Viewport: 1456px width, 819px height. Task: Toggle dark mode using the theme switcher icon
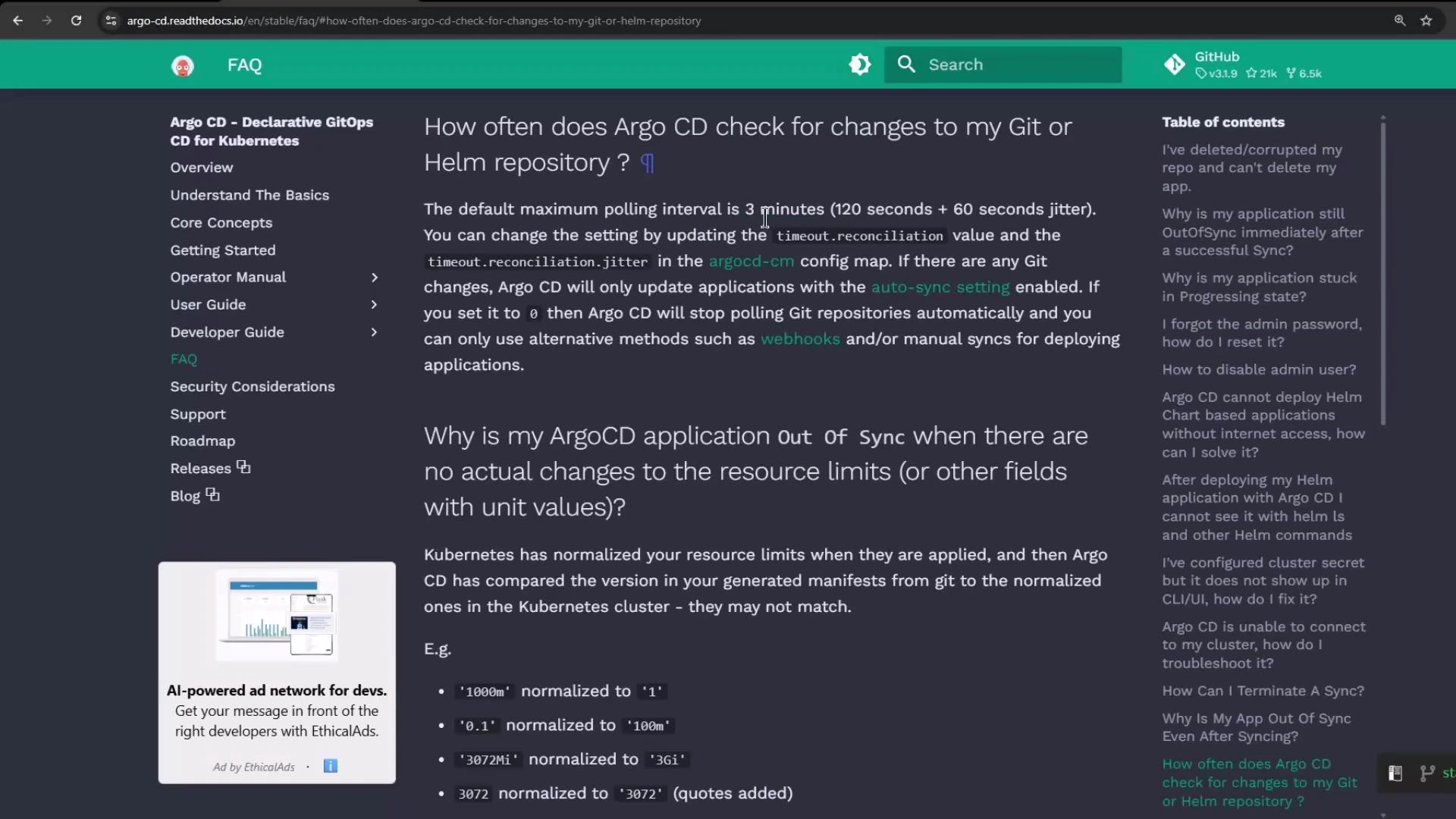point(859,64)
